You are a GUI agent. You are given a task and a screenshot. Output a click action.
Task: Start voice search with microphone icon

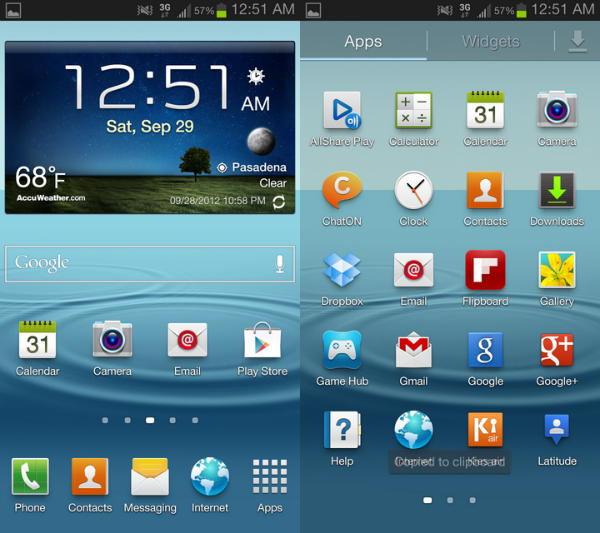point(280,264)
